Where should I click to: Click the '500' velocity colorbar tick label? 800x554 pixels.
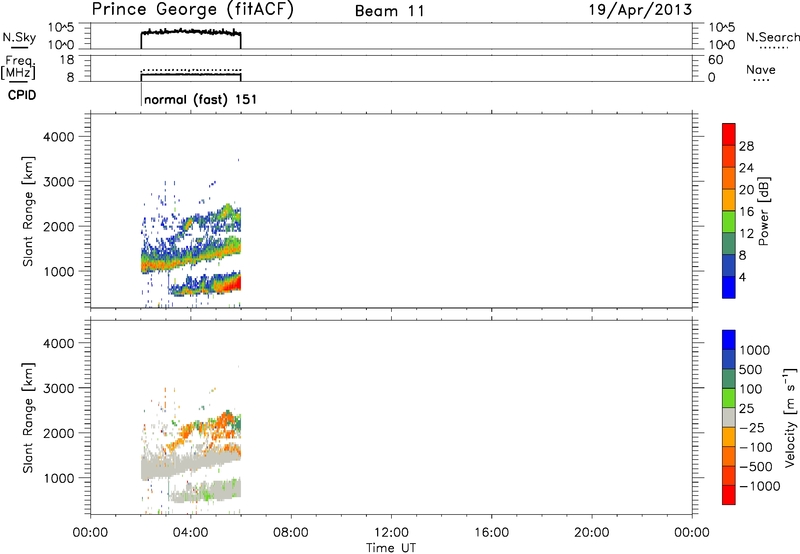point(750,370)
